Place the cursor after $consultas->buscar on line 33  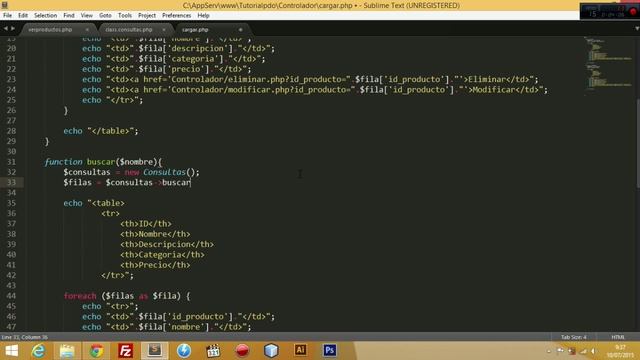point(191,182)
